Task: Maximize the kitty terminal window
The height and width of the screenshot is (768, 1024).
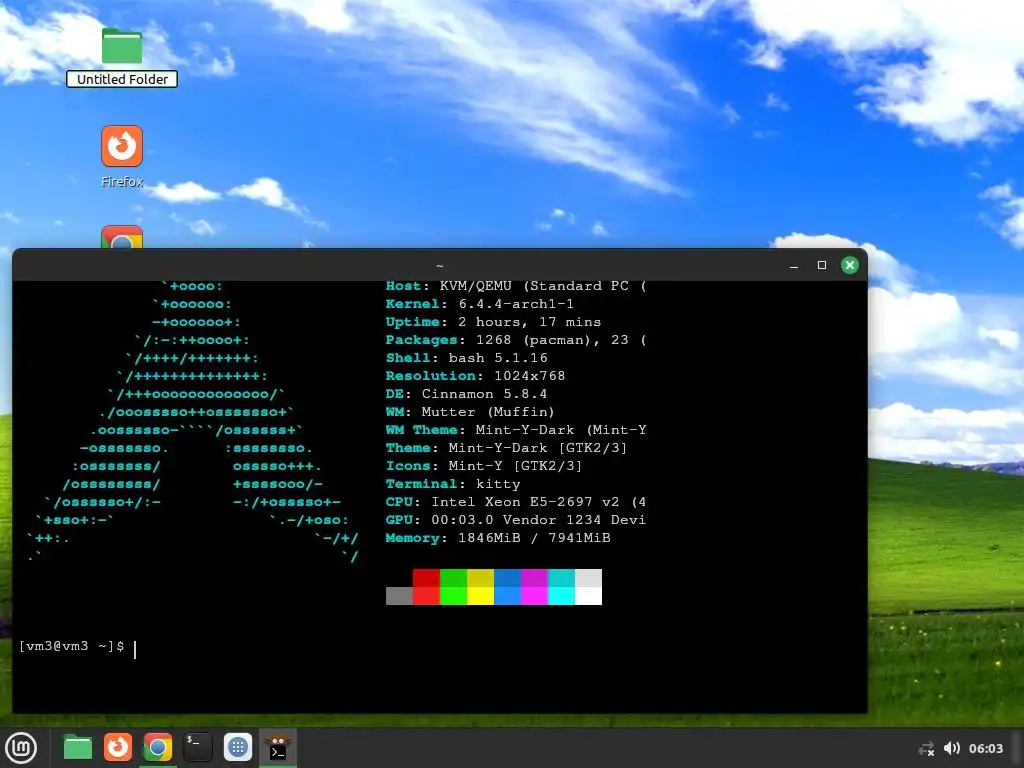Action: pyautogui.click(x=822, y=265)
